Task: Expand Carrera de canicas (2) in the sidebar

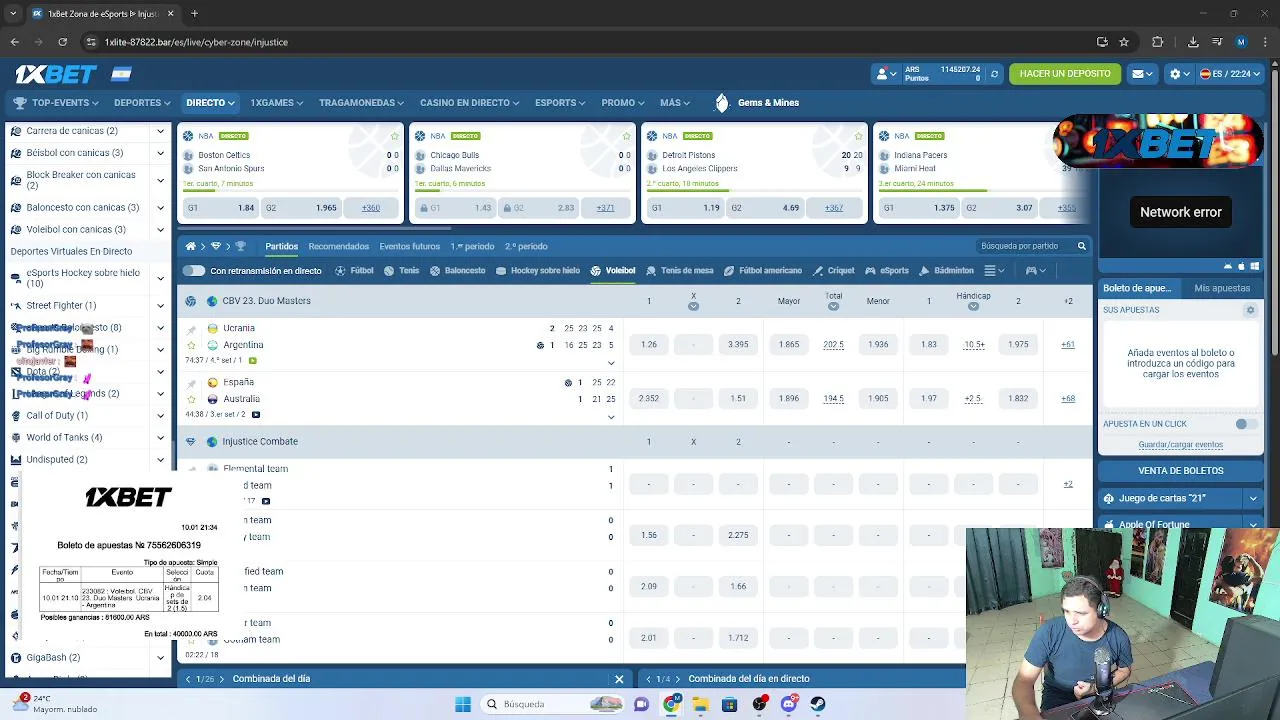Action: point(160,131)
